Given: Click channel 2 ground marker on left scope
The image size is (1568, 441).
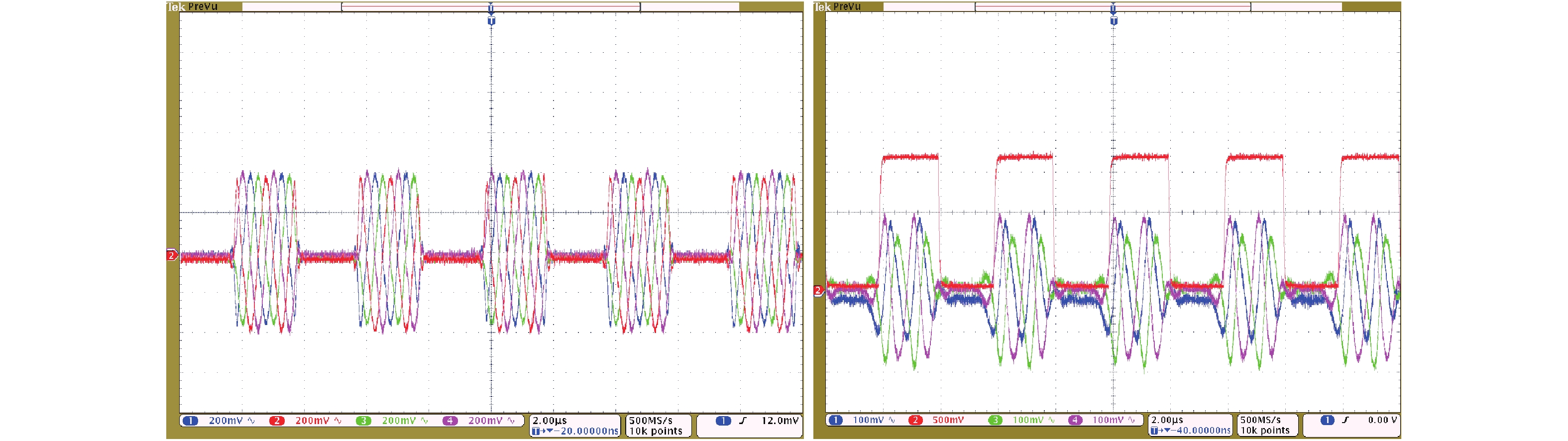Looking at the screenshot, I should [x=172, y=255].
